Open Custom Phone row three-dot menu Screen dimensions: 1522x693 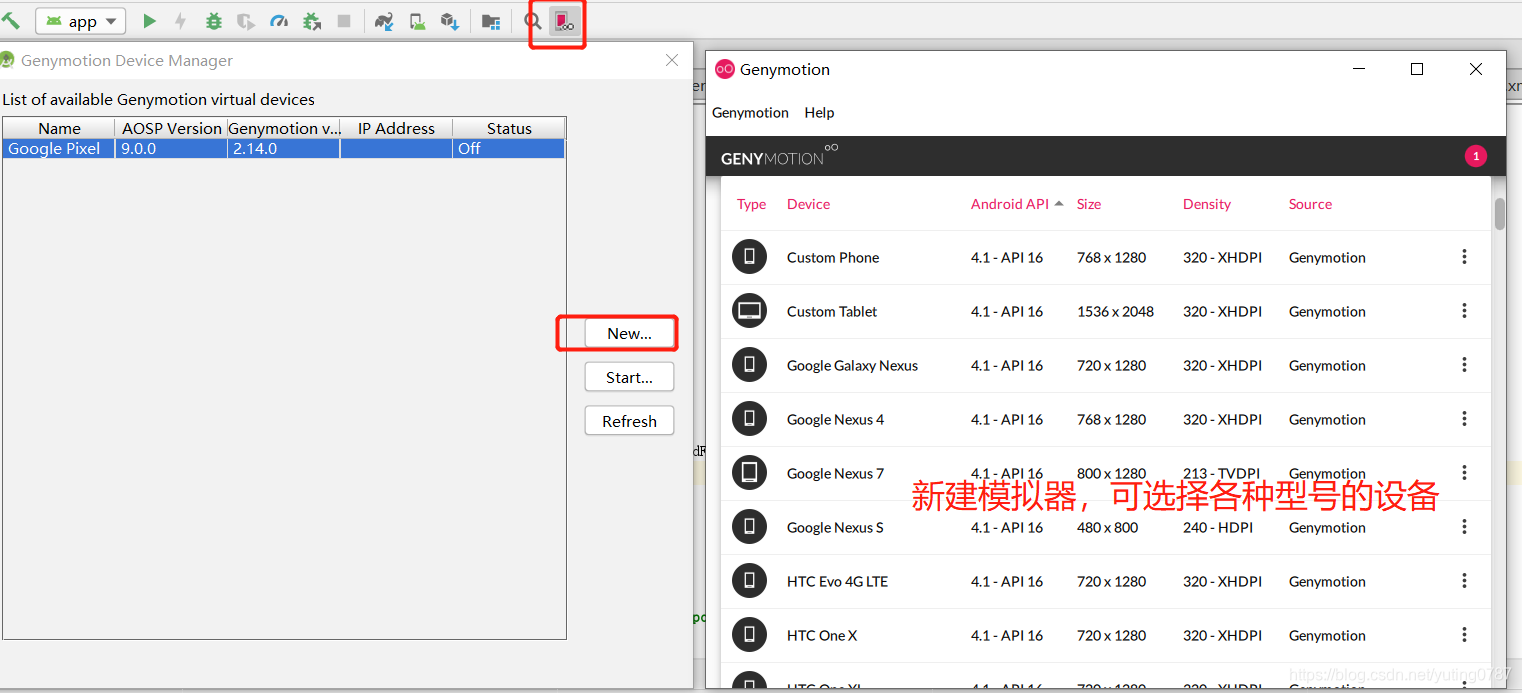point(1464,257)
